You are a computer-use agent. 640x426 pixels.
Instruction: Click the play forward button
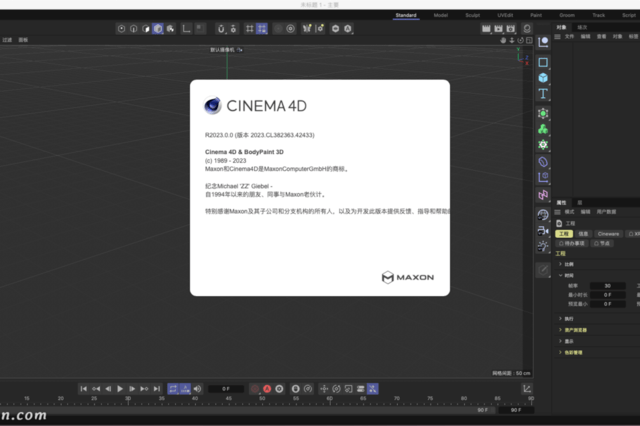coord(120,389)
